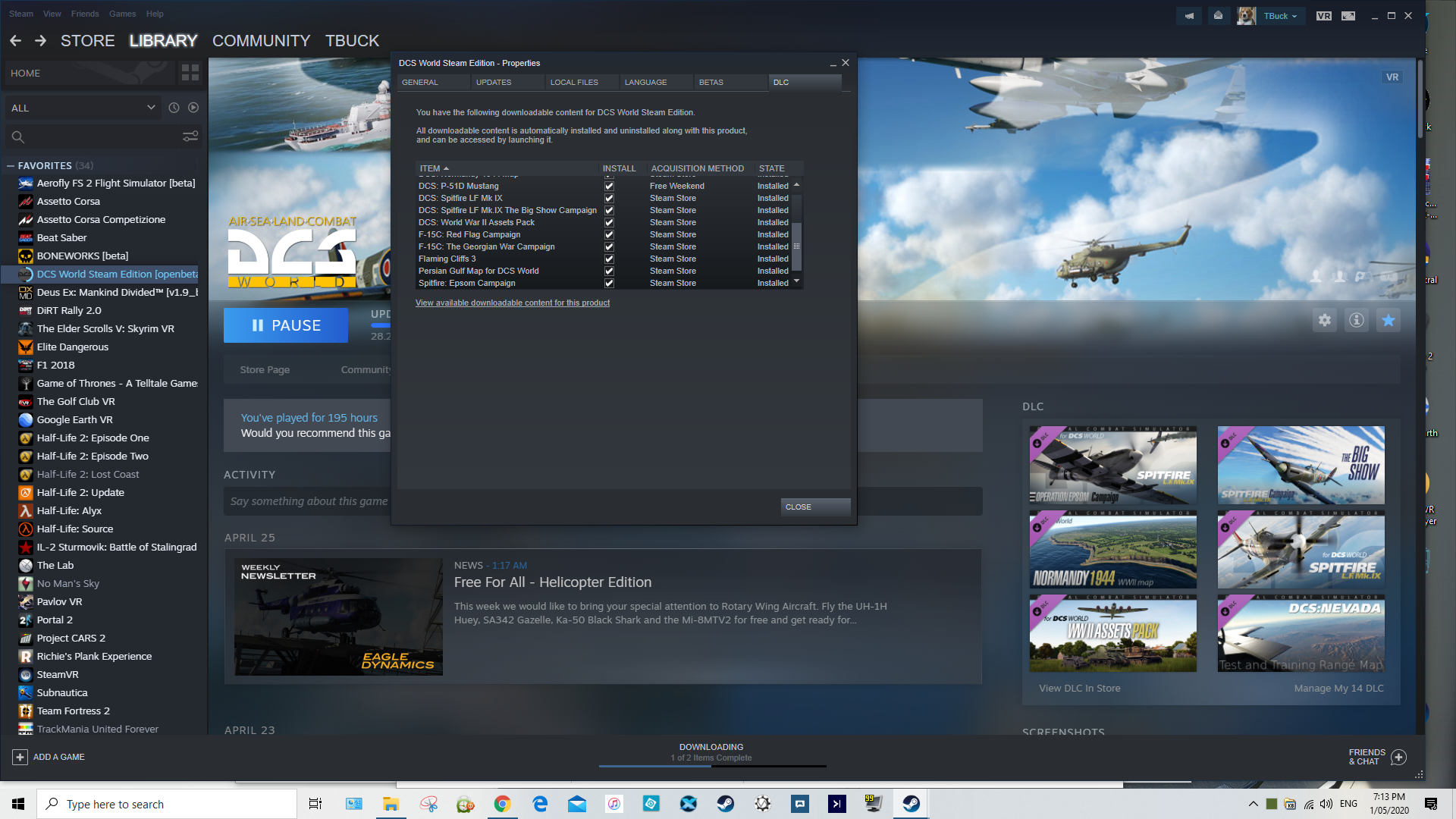This screenshot has height=819, width=1456.
Task: Click the CLOSE button in Properties
Action: pos(815,507)
